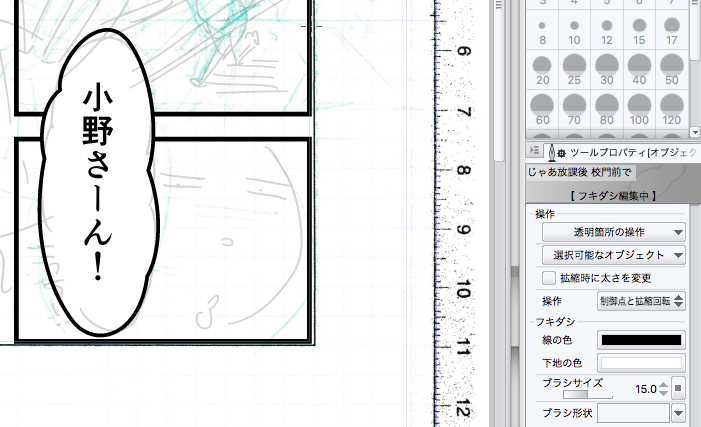This screenshot has height=427, width=701.
Task: Open the Tool Property panel menu icon
Action: (x=534, y=150)
